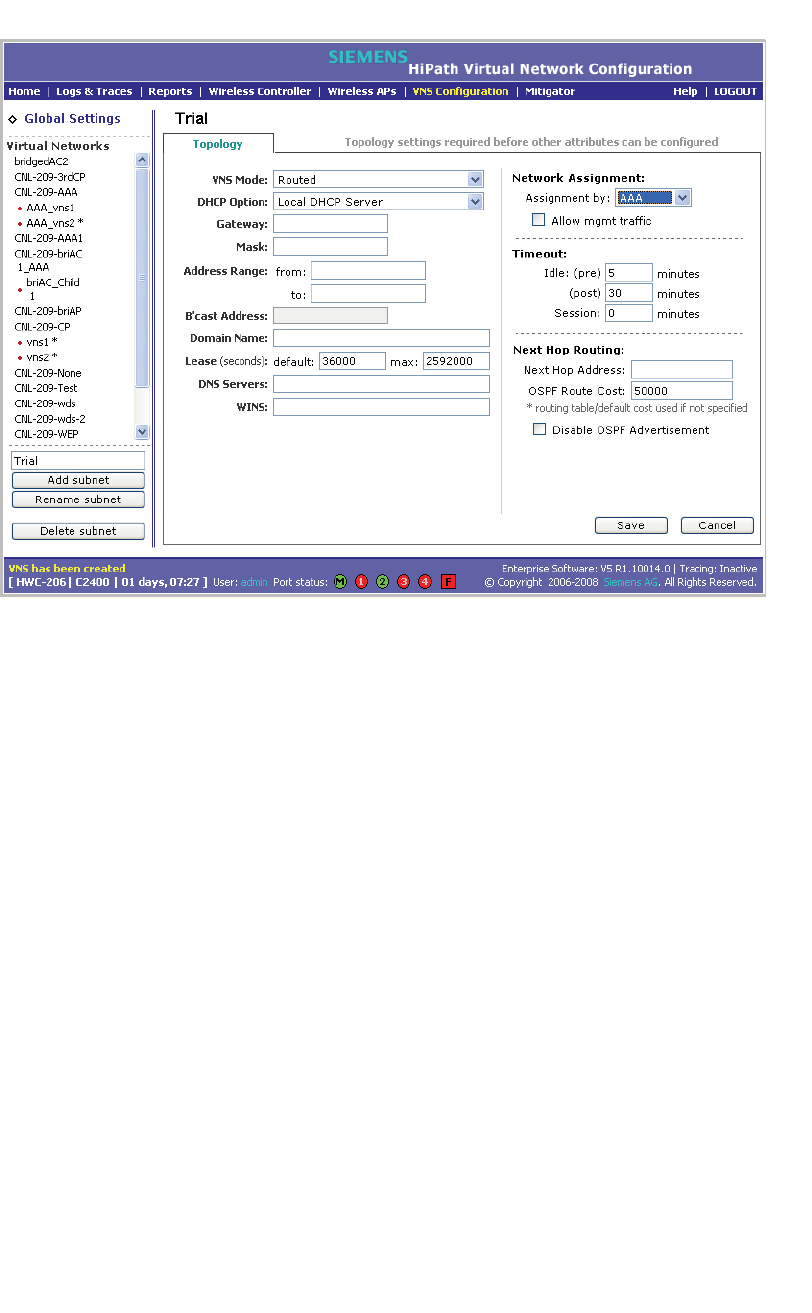Click the Siemens AG copyright link

(630, 582)
